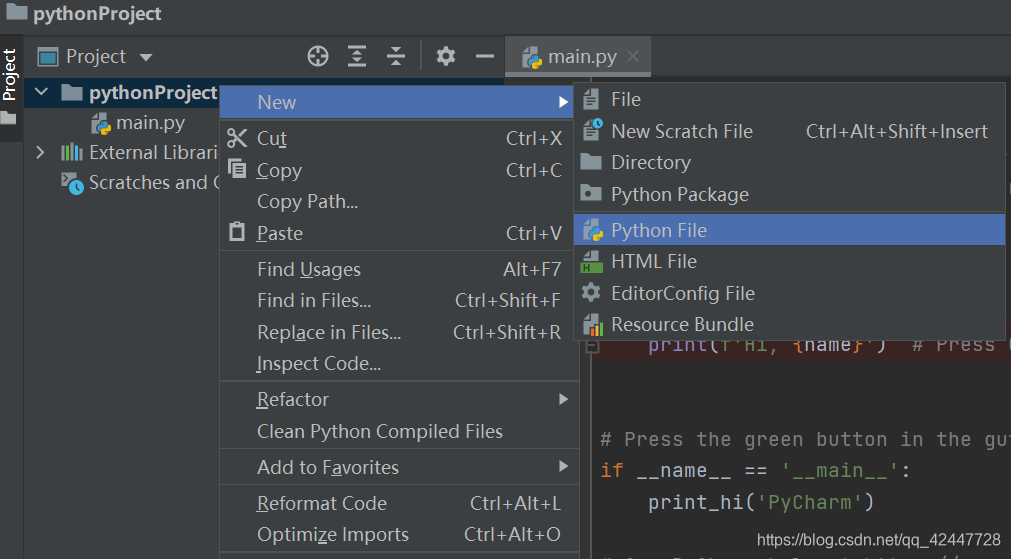Screen dimensions: 1011x559
Task: Open Project panel settings gear
Action: [x=446, y=57]
